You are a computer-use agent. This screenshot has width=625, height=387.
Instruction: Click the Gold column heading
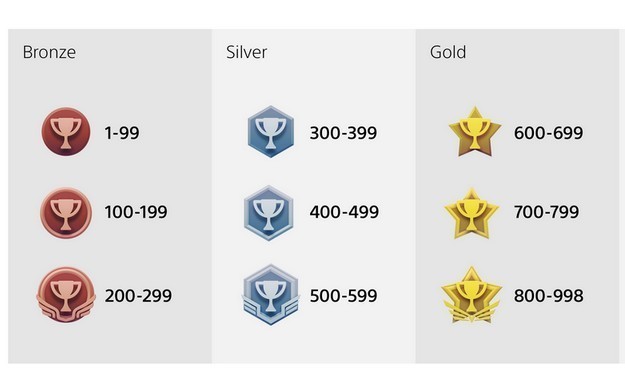tap(448, 52)
